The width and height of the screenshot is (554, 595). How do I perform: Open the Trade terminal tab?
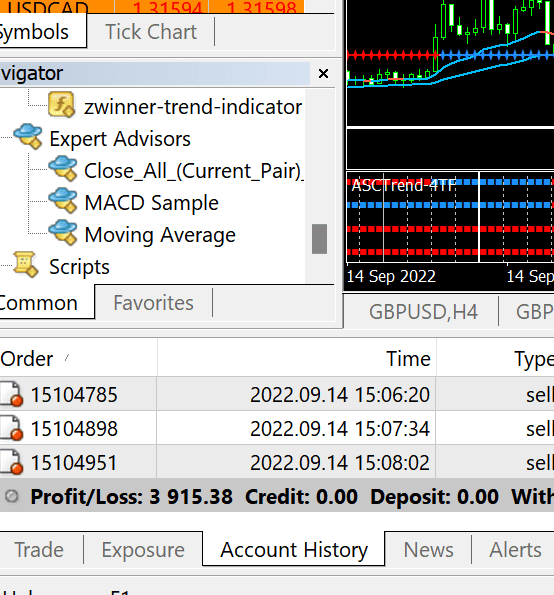click(39, 550)
